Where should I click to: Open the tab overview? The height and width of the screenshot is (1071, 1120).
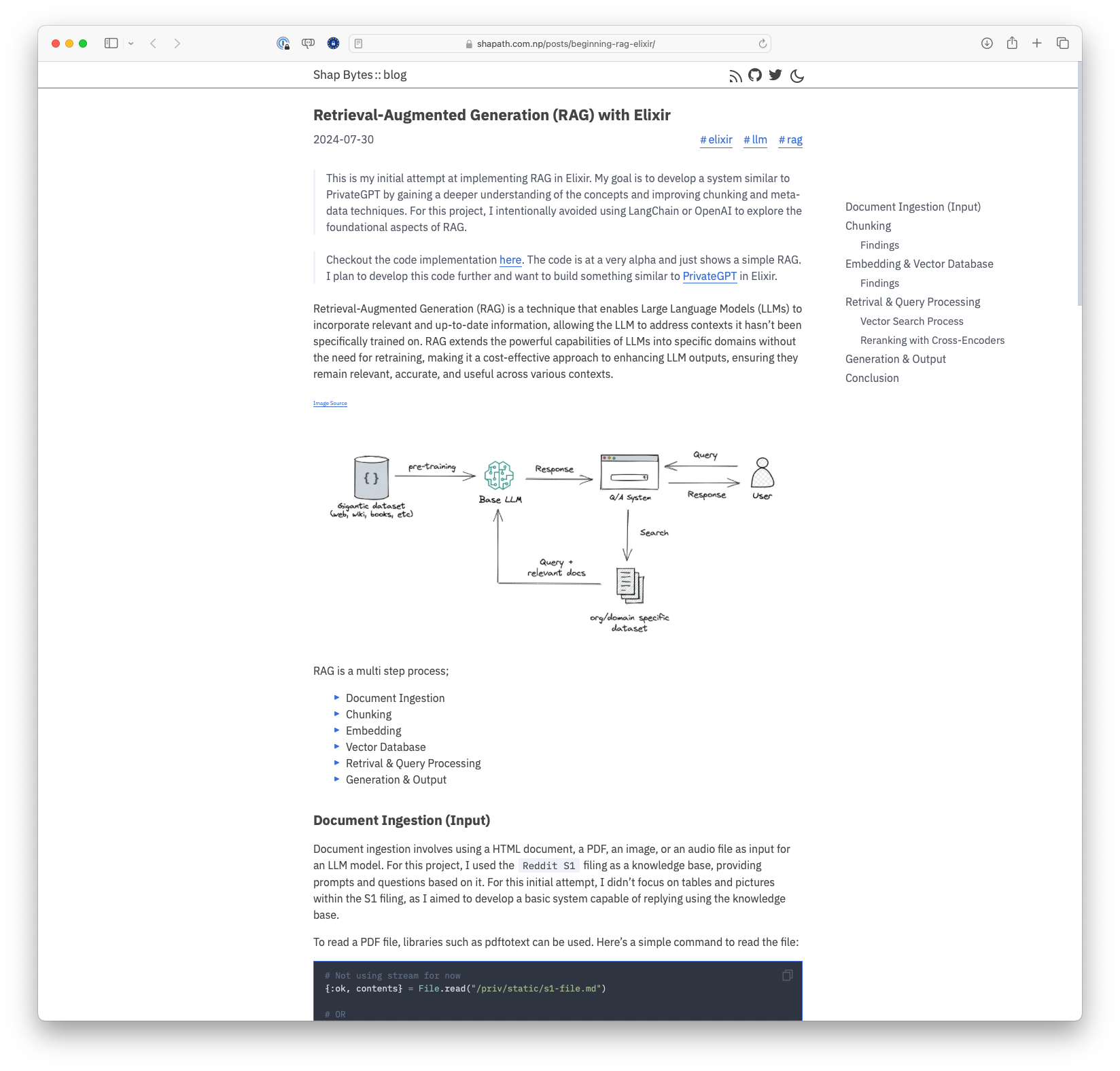[1062, 43]
